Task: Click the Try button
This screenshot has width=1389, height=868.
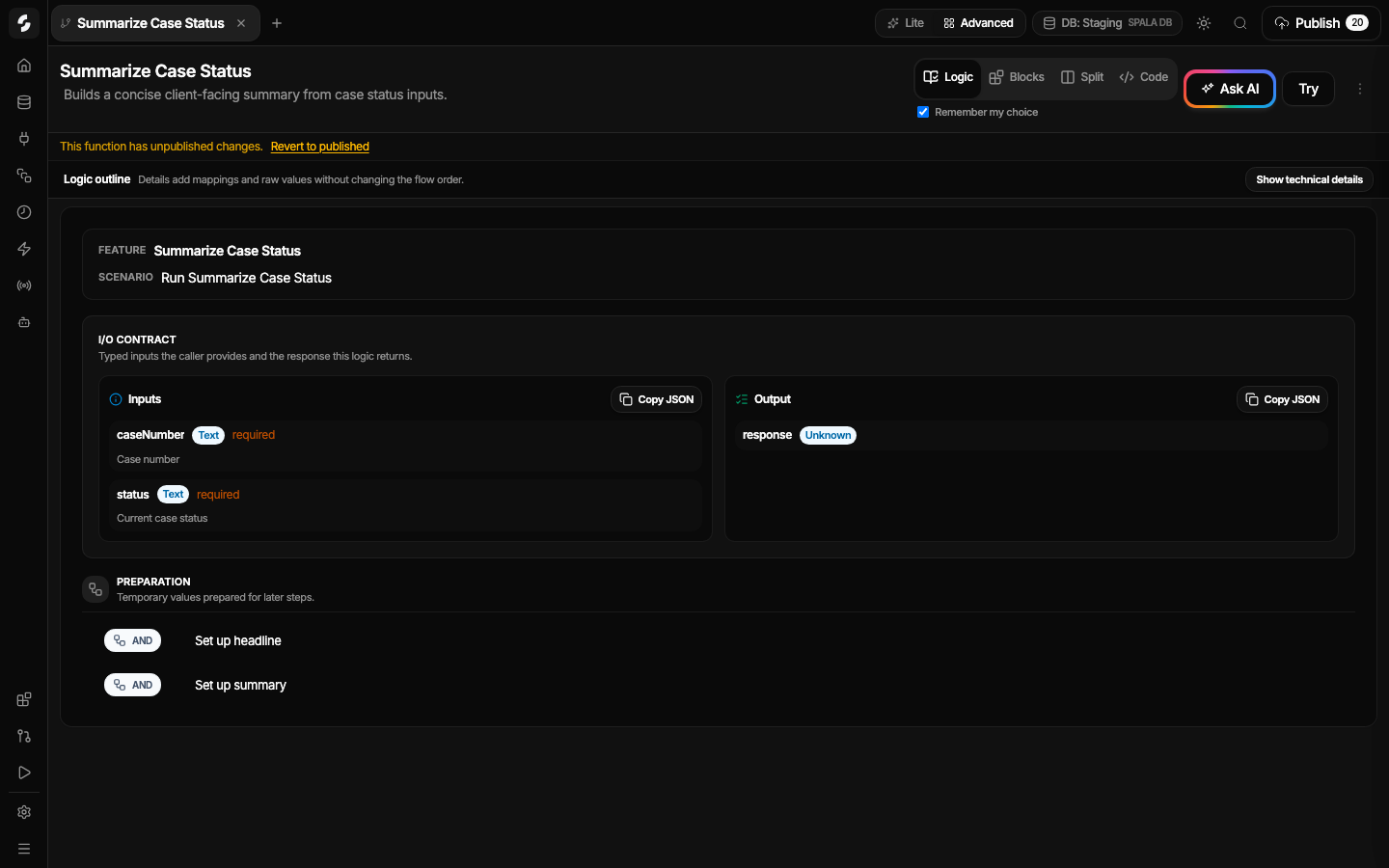Action: pos(1308,89)
